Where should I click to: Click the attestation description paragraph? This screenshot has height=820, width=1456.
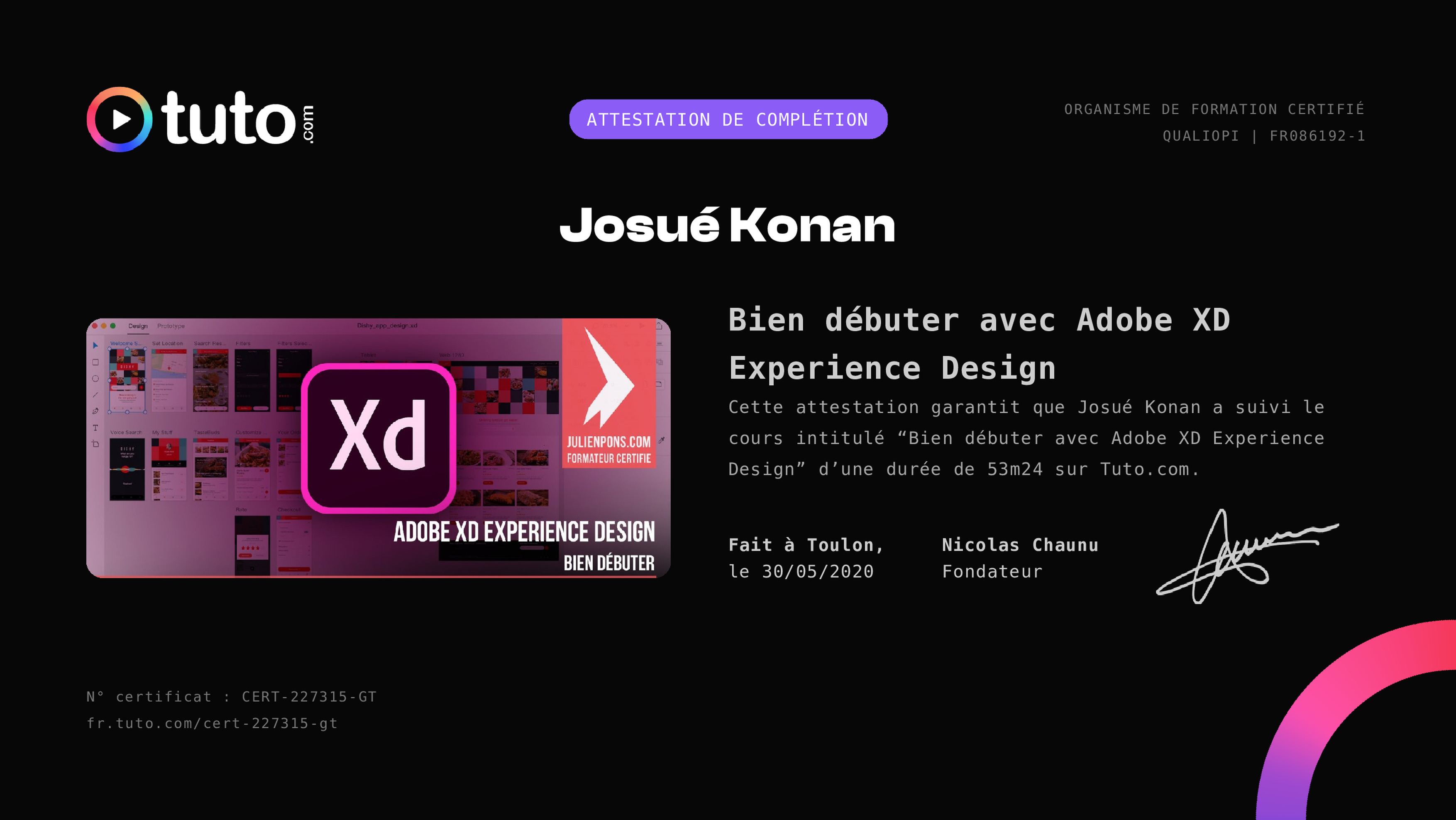[x=1026, y=438]
